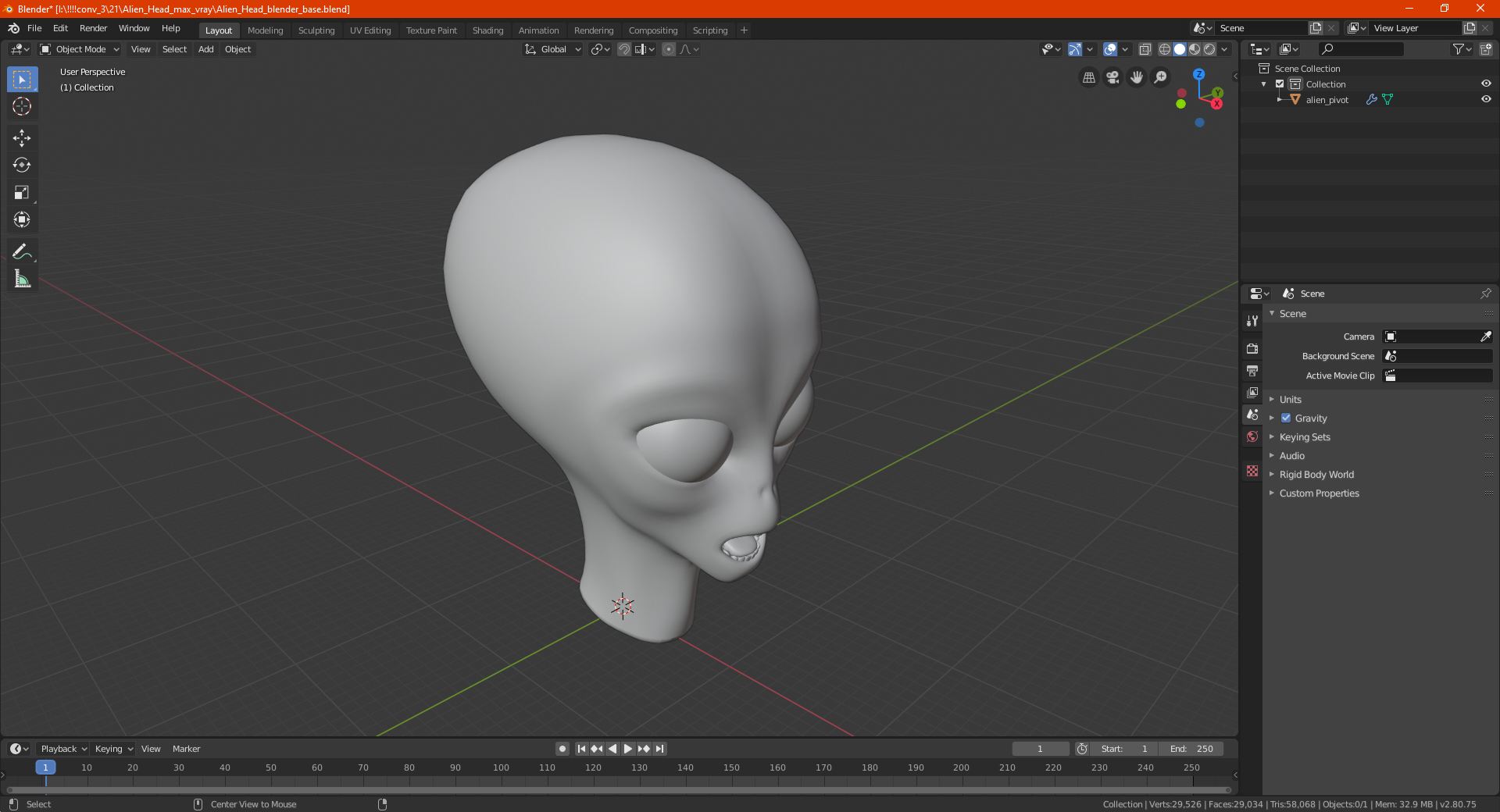Click the End frame field
The width and height of the screenshot is (1500, 812).
click(1191, 749)
